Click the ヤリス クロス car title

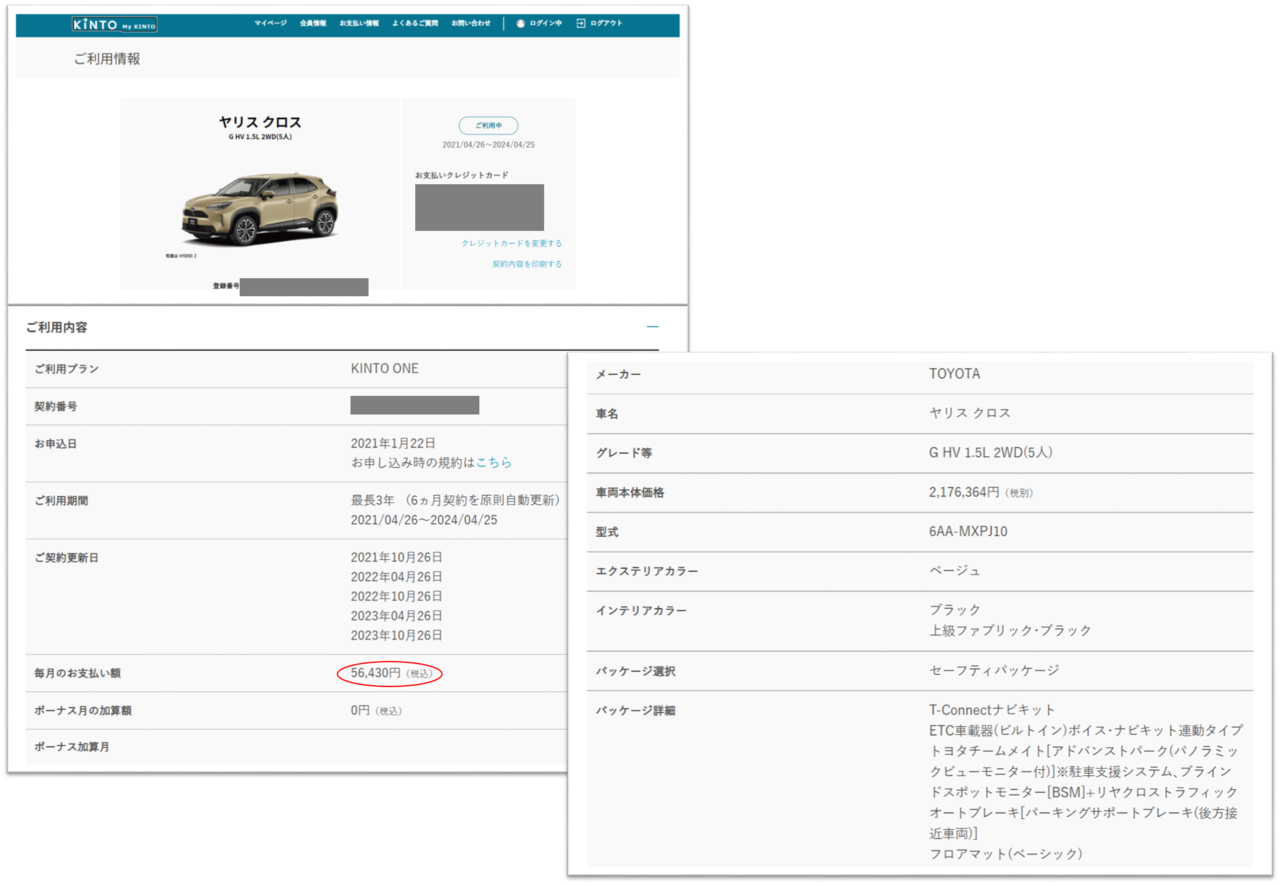pyautogui.click(x=260, y=122)
